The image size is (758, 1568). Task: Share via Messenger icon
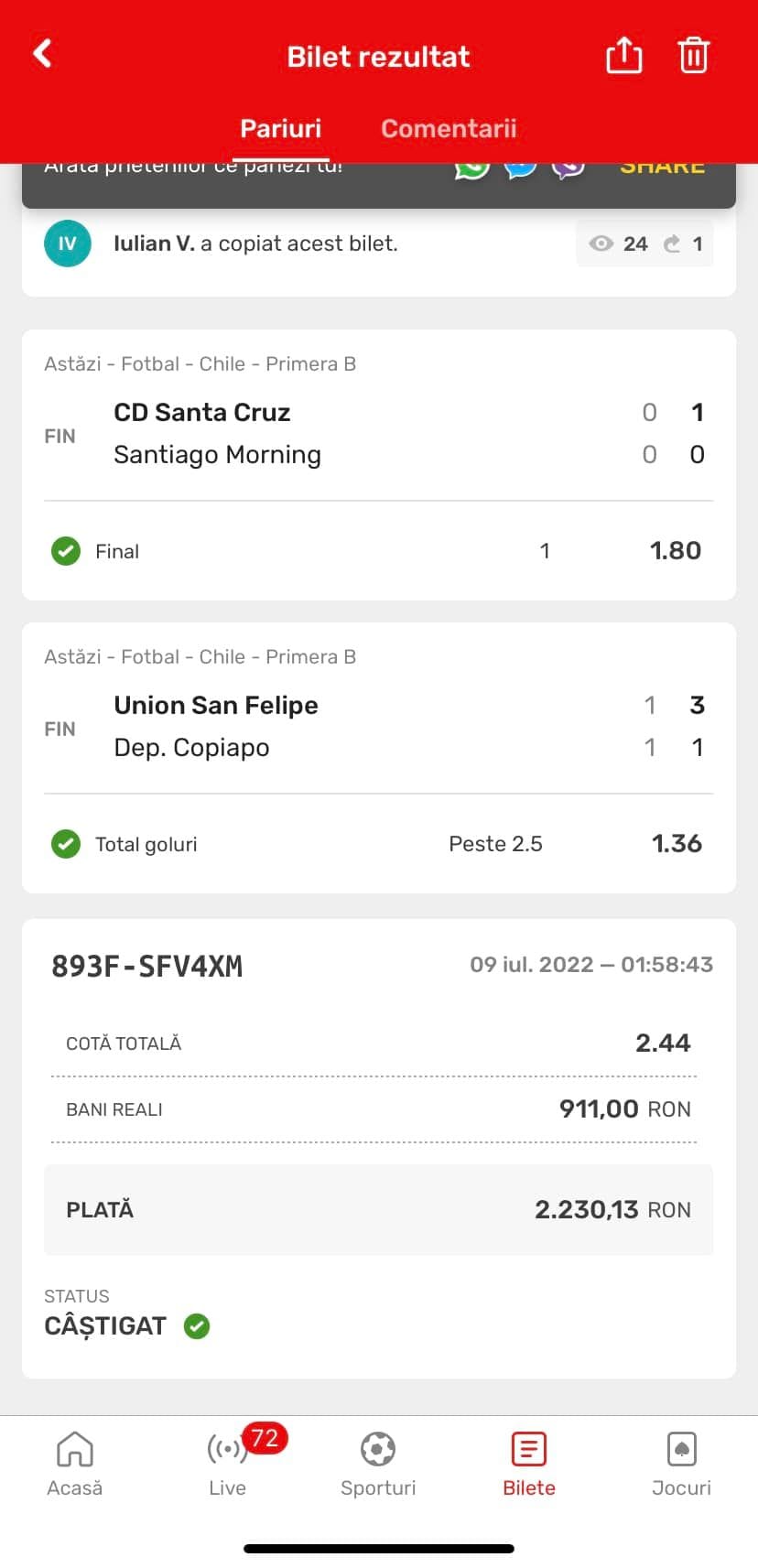(521, 168)
